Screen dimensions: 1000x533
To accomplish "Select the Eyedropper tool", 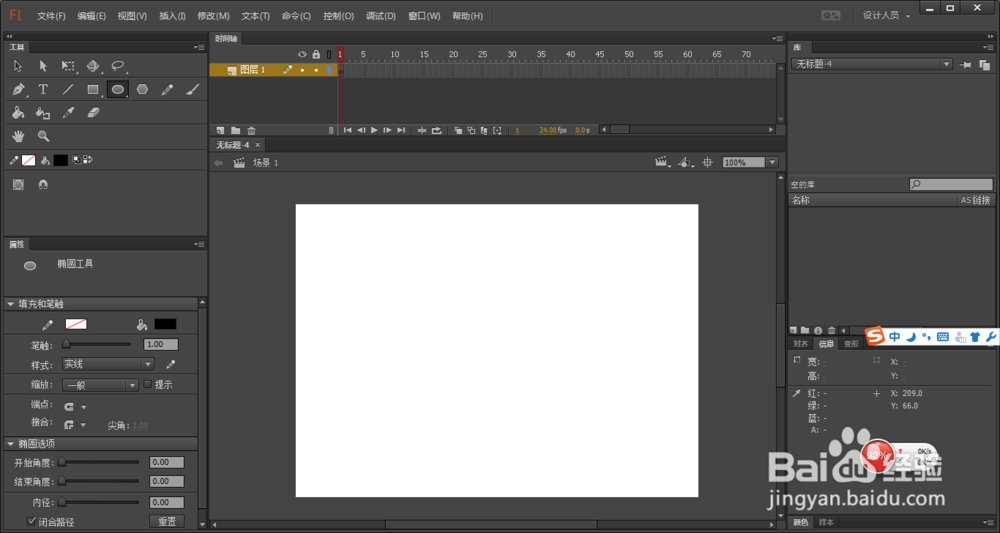I will pos(68,113).
